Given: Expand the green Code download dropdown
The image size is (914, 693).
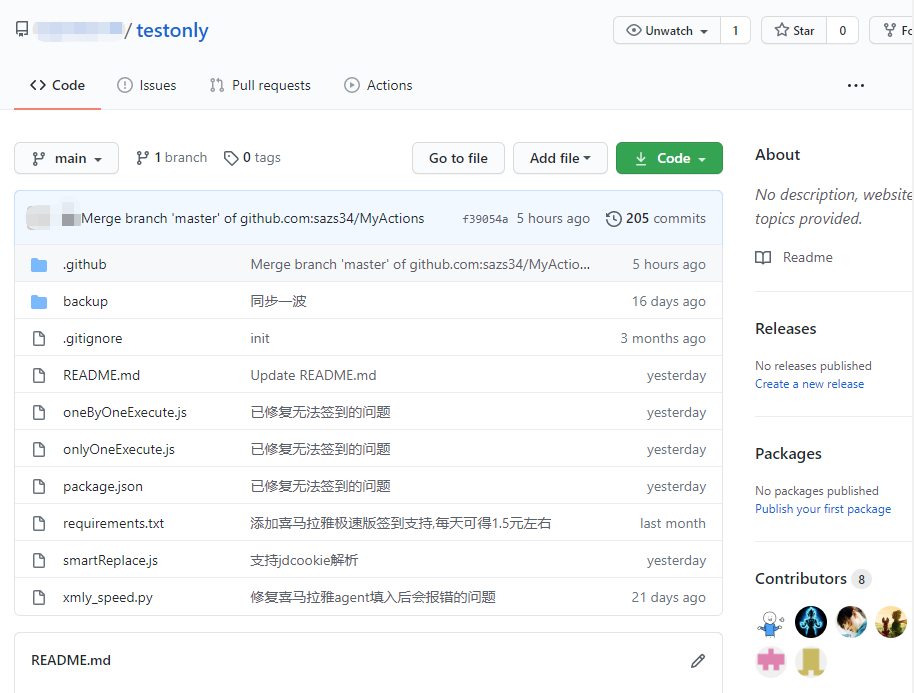Looking at the screenshot, I should point(669,158).
